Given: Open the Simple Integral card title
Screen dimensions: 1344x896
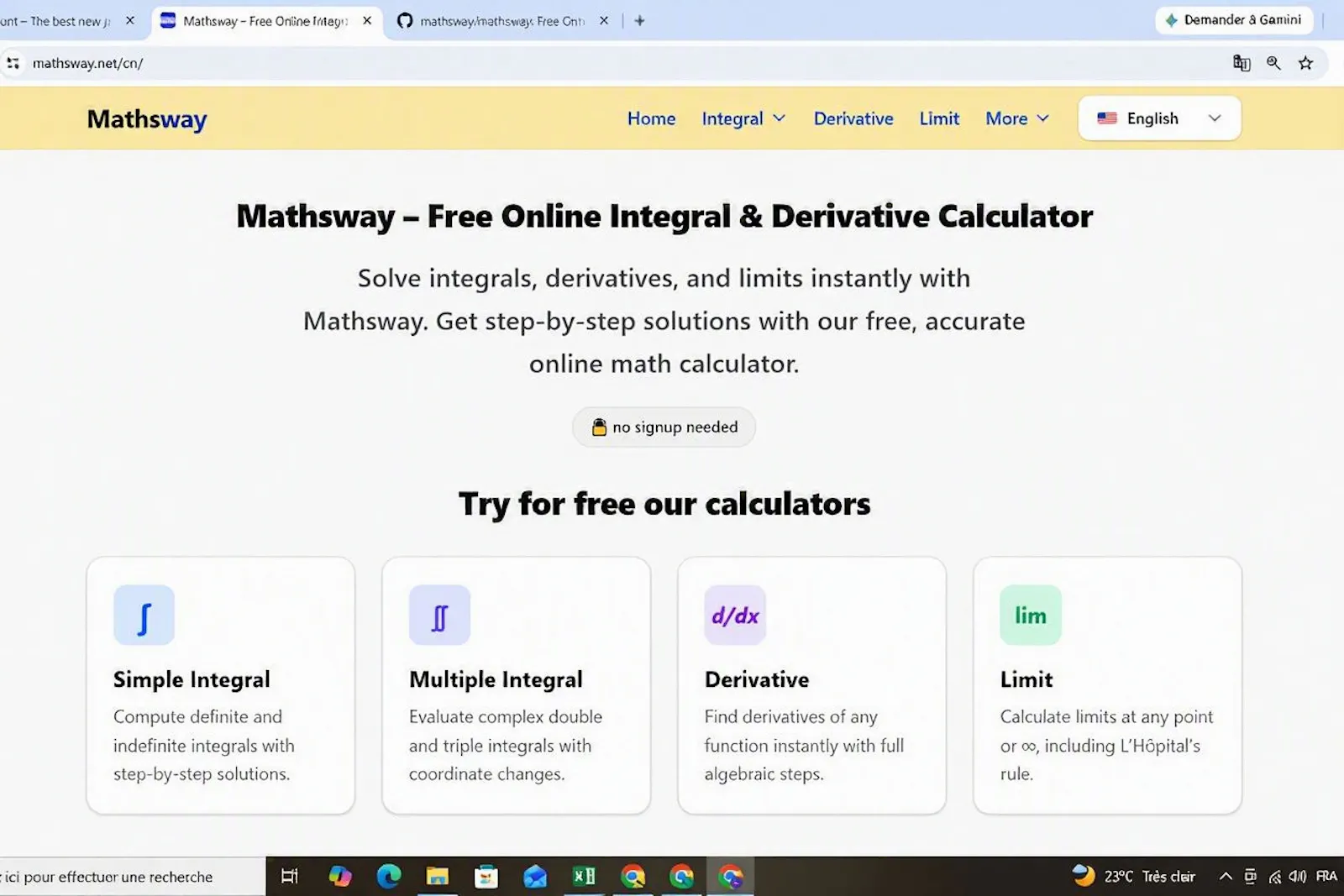Looking at the screenshot, I should coord(192,679).
